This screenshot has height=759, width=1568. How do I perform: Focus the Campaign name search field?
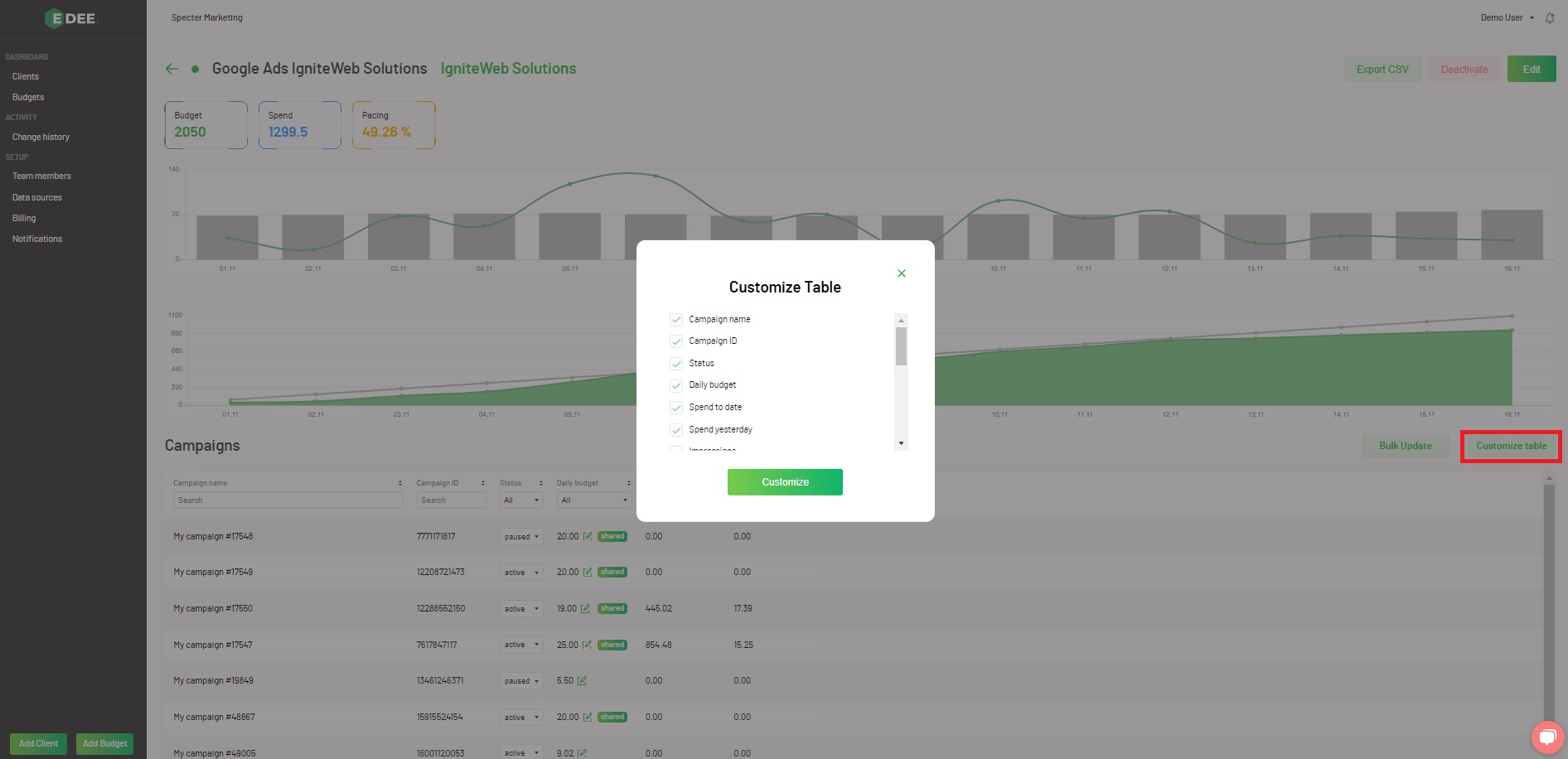coord(288,500)
